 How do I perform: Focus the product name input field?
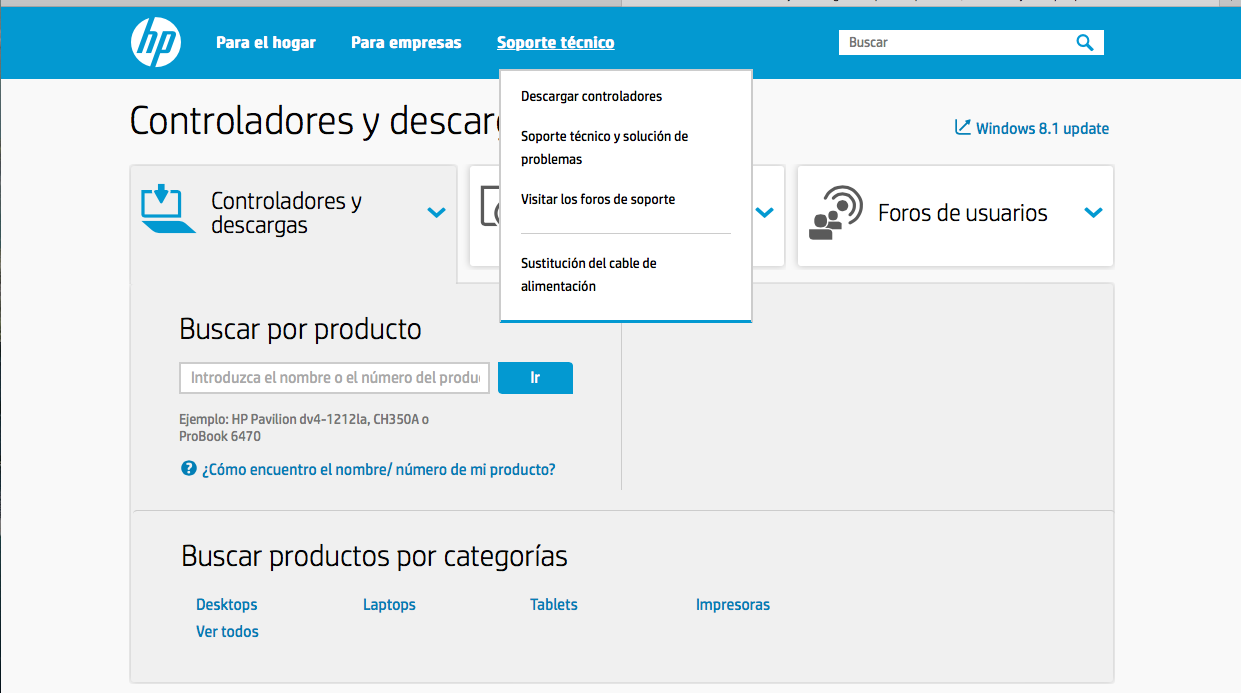(334, 378)
